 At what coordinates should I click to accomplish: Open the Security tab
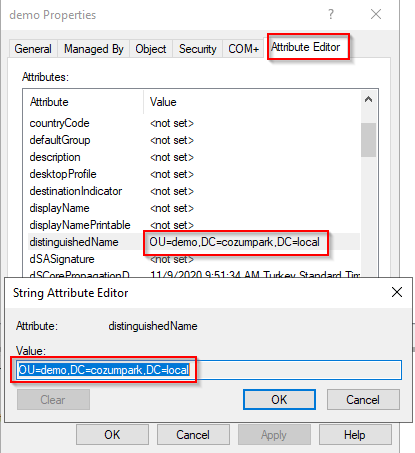198,49
